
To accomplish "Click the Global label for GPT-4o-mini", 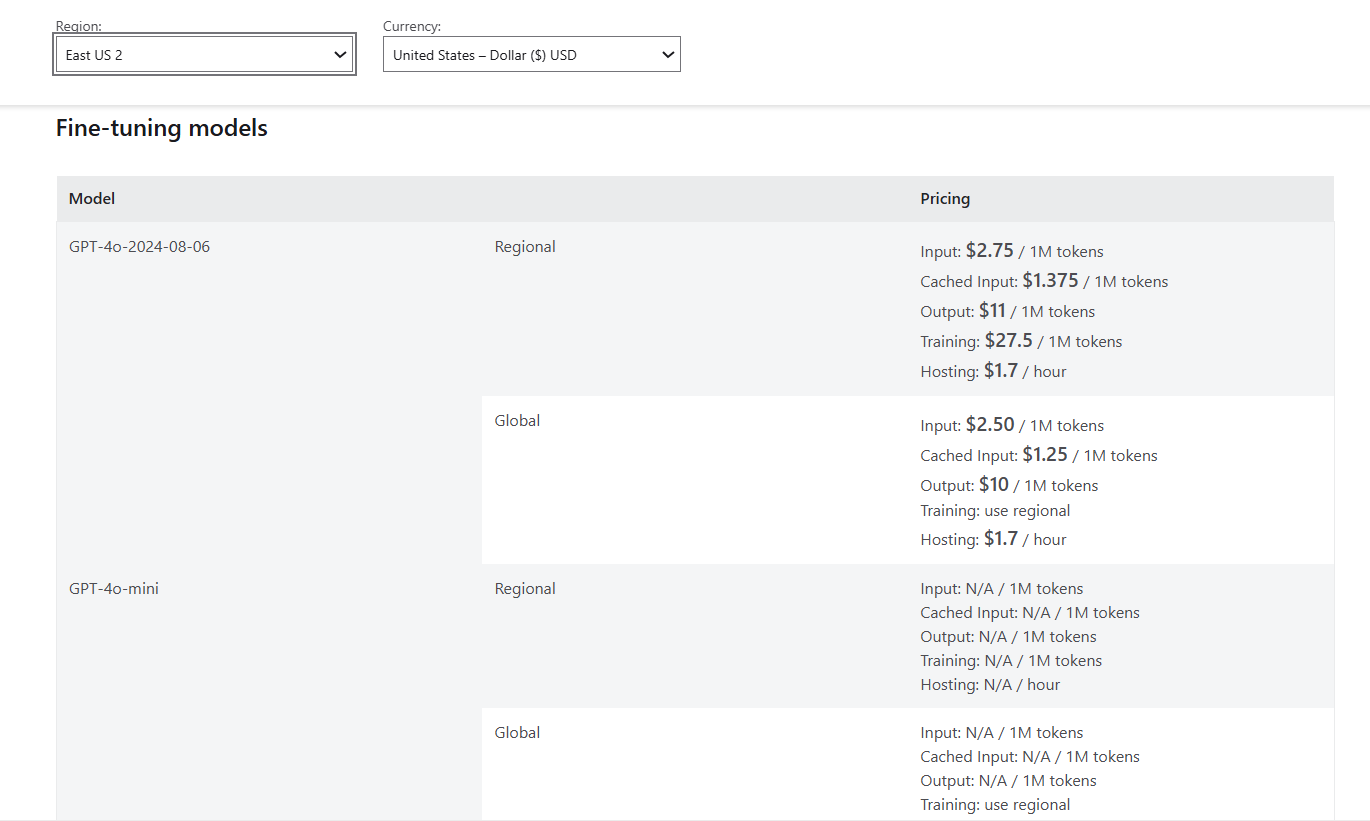I will pyautogui.click(x=517, y=733).
